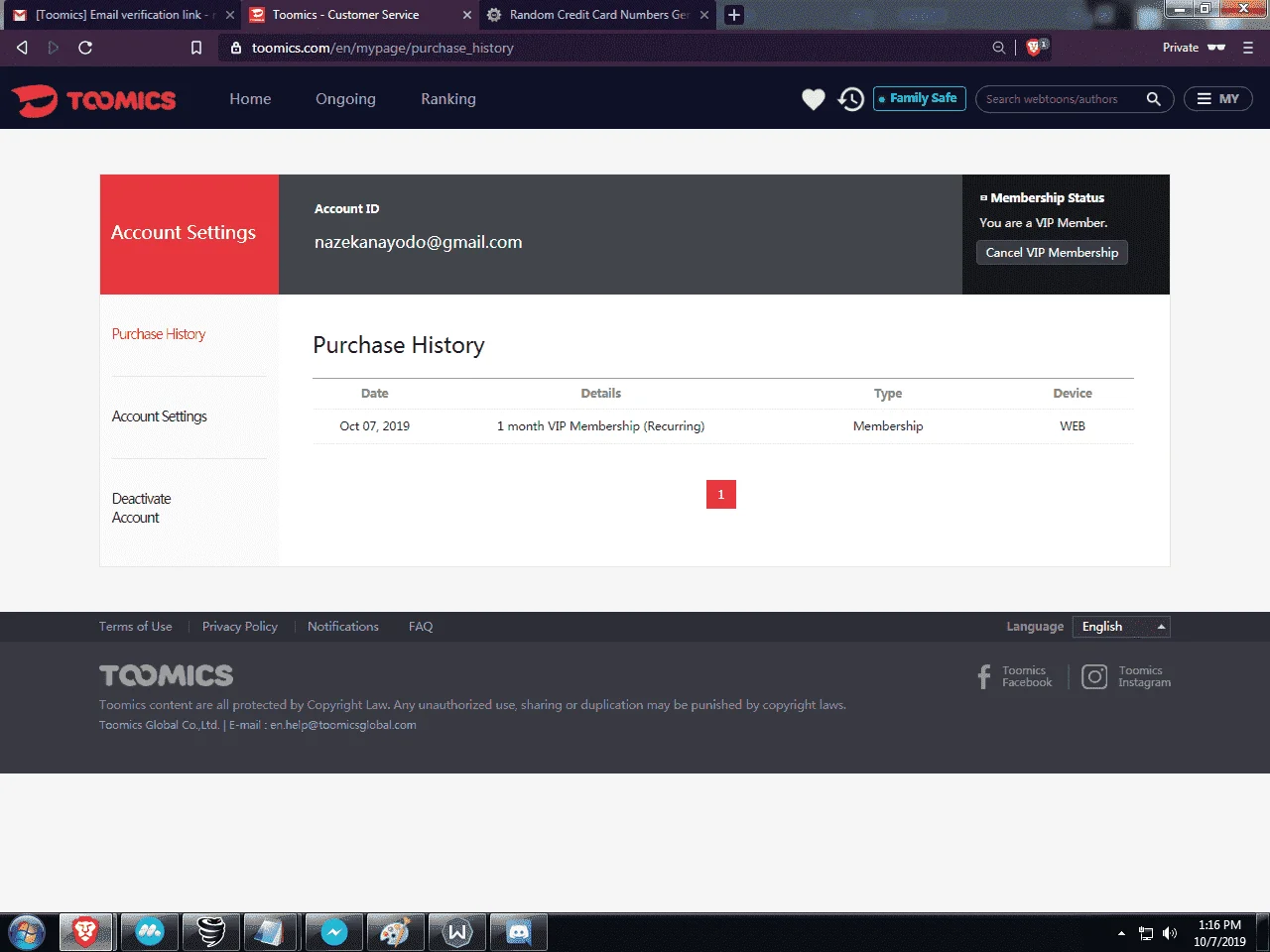Viewport: 1270px width, 952px height.
Task: Open the Messenger taskbar icon
Action: click(333, 933)
